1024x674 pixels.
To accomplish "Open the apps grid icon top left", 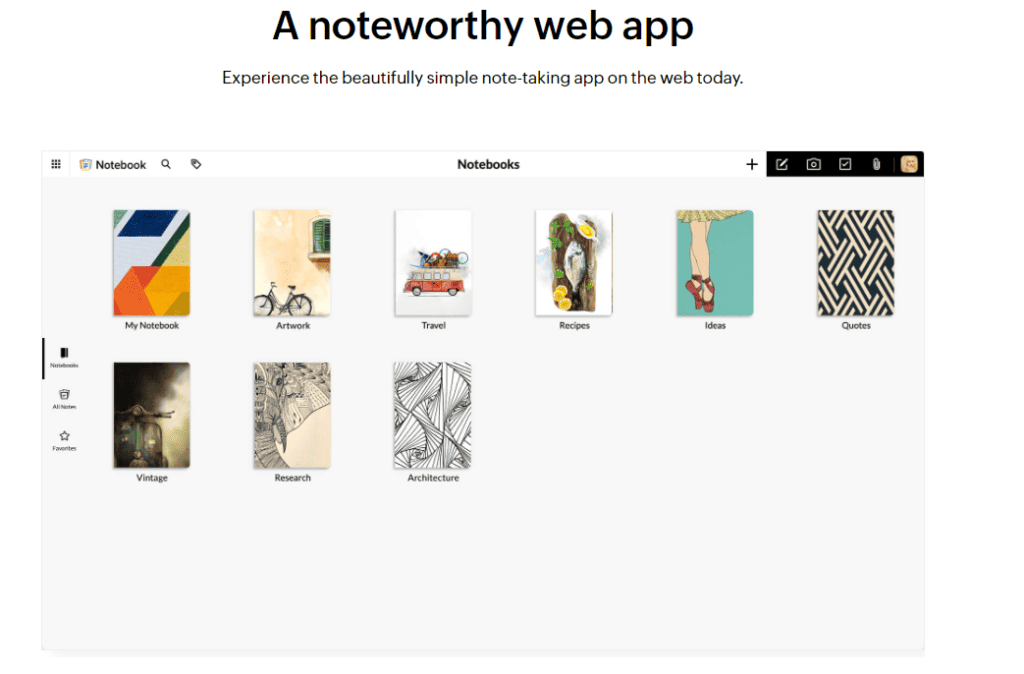I will [x=56, y=163].
